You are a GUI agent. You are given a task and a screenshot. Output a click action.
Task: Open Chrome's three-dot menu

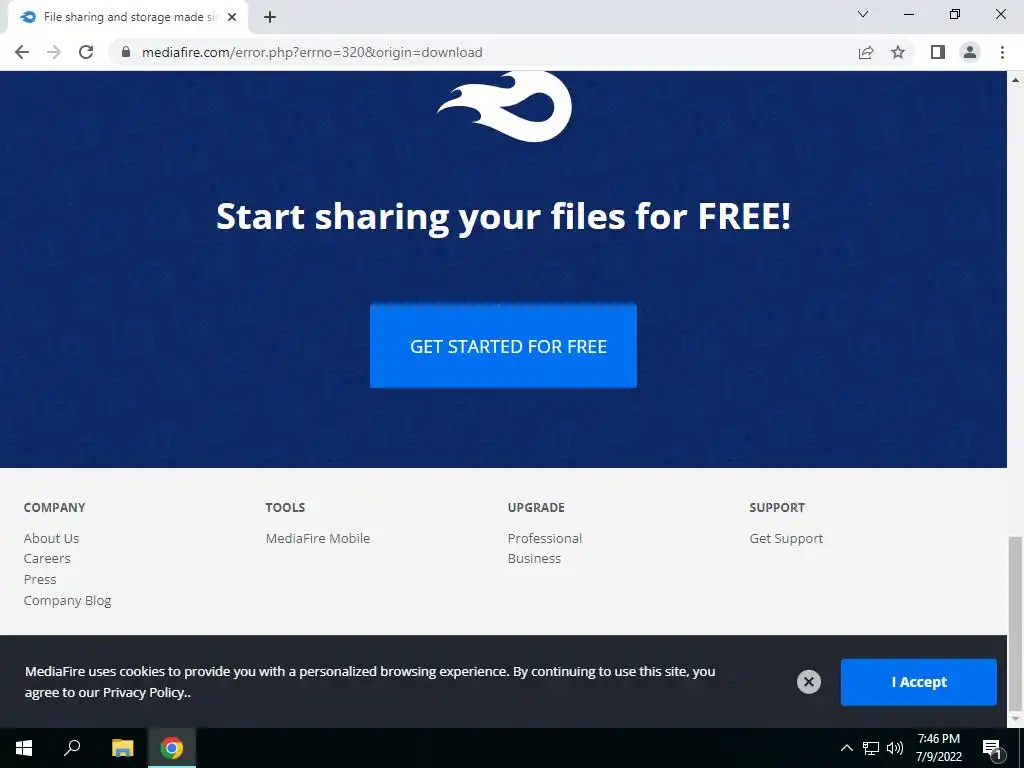click(1002, 52)
